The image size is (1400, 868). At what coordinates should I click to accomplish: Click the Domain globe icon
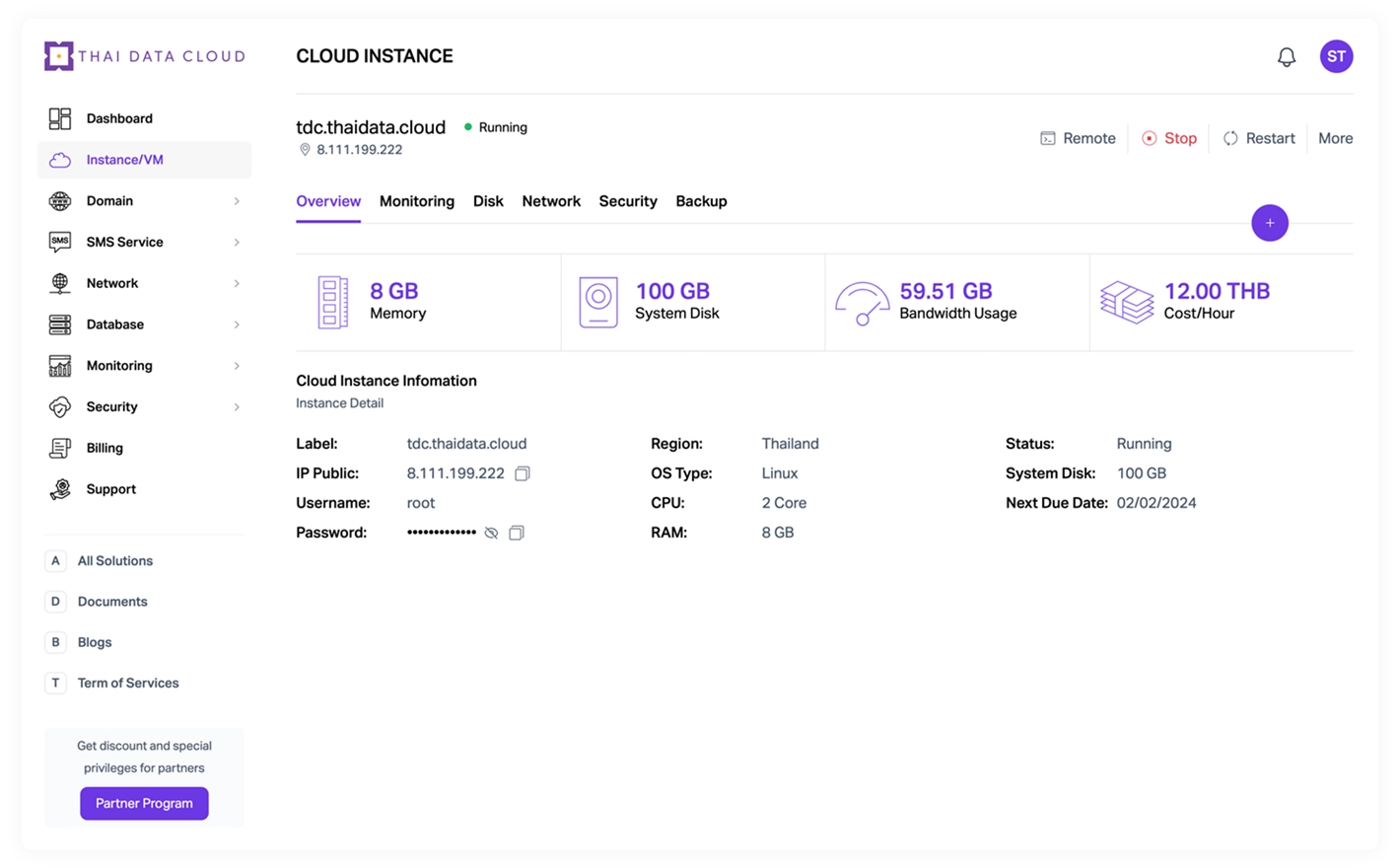(60, 201)
